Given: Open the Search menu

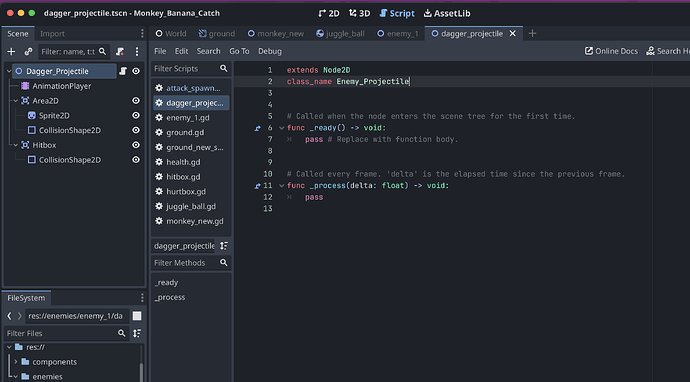Looking at the screenshot, I should click(x=209, y=51).
